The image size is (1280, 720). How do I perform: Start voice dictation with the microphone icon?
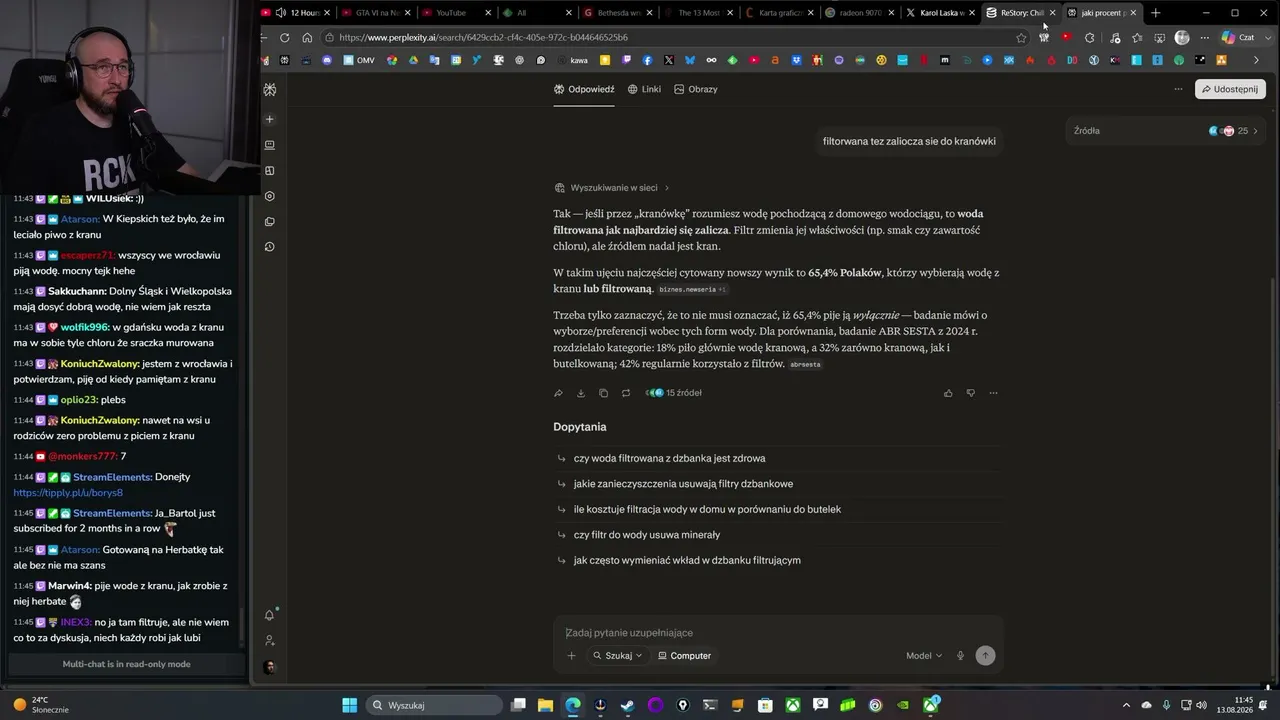coord(960,656)
